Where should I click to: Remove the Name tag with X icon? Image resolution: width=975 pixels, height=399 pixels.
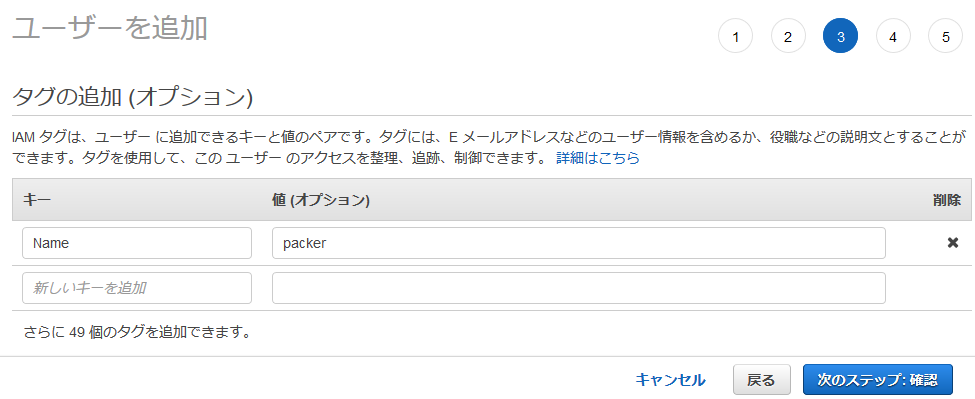(x=952, y=243)
